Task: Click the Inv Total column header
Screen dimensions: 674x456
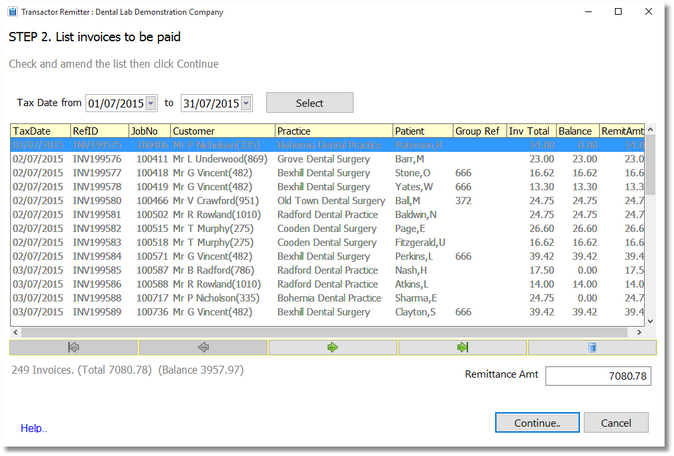Action: point(531,131)
